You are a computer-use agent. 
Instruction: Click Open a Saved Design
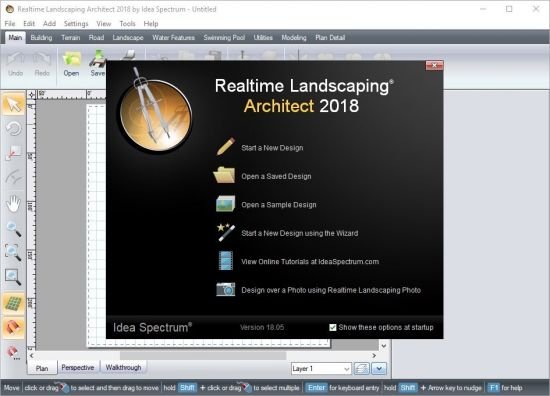click(x=276, y=176)
